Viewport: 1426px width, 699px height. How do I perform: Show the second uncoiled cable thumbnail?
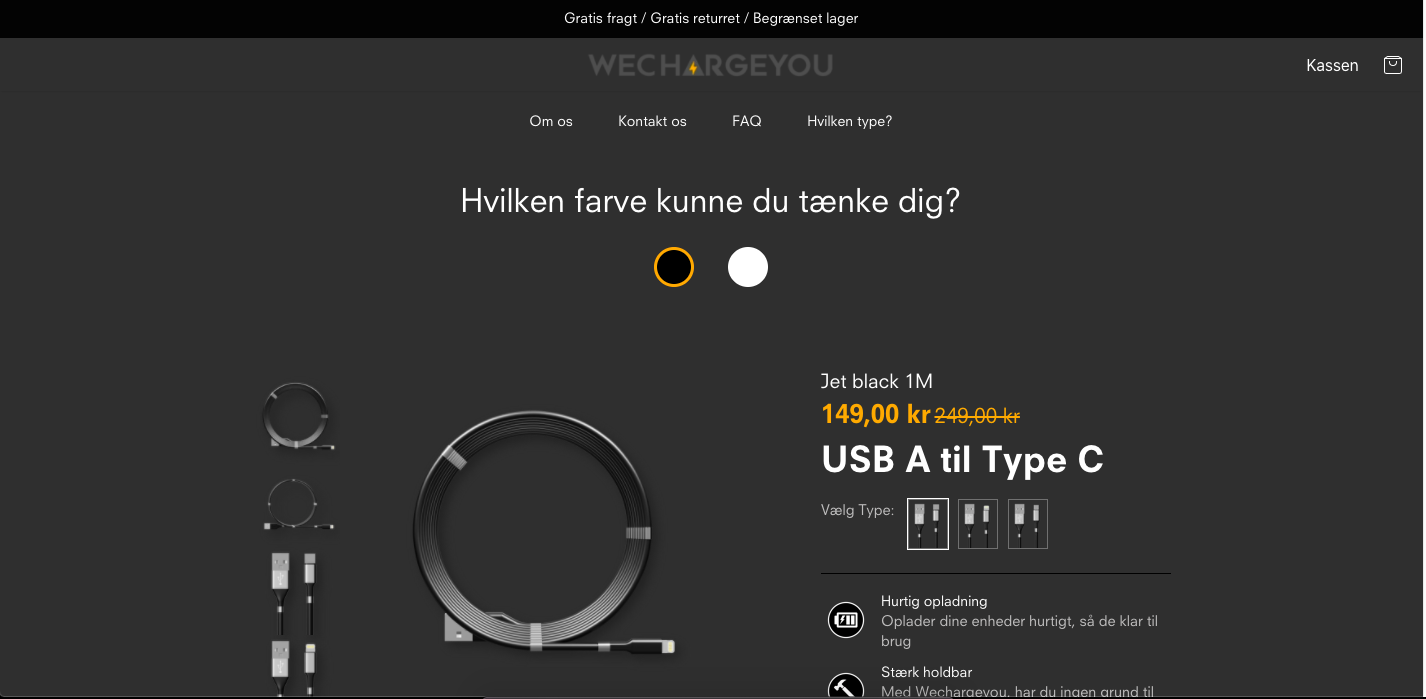pos(297,505)
